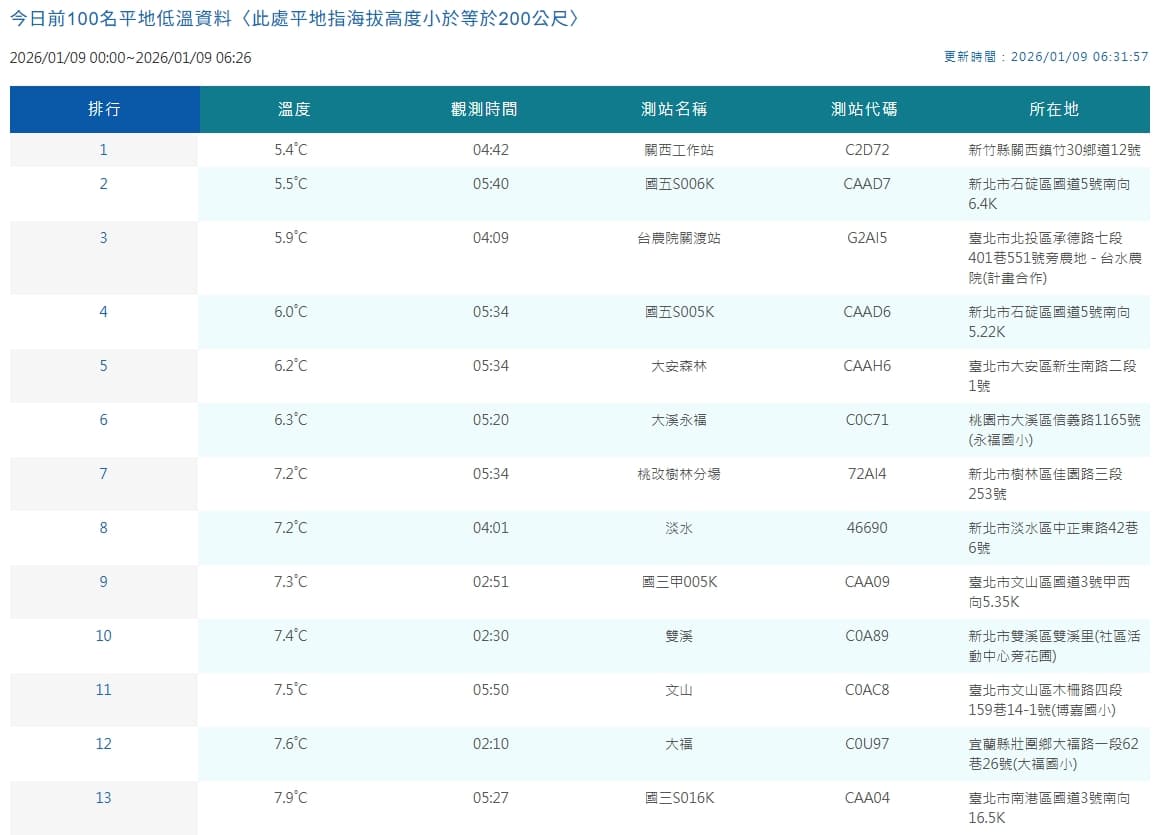This screenshot has height=835, width=1163.
Task: Click the 排行 column header
Action: pyautogui.click(x=105, y=109)
